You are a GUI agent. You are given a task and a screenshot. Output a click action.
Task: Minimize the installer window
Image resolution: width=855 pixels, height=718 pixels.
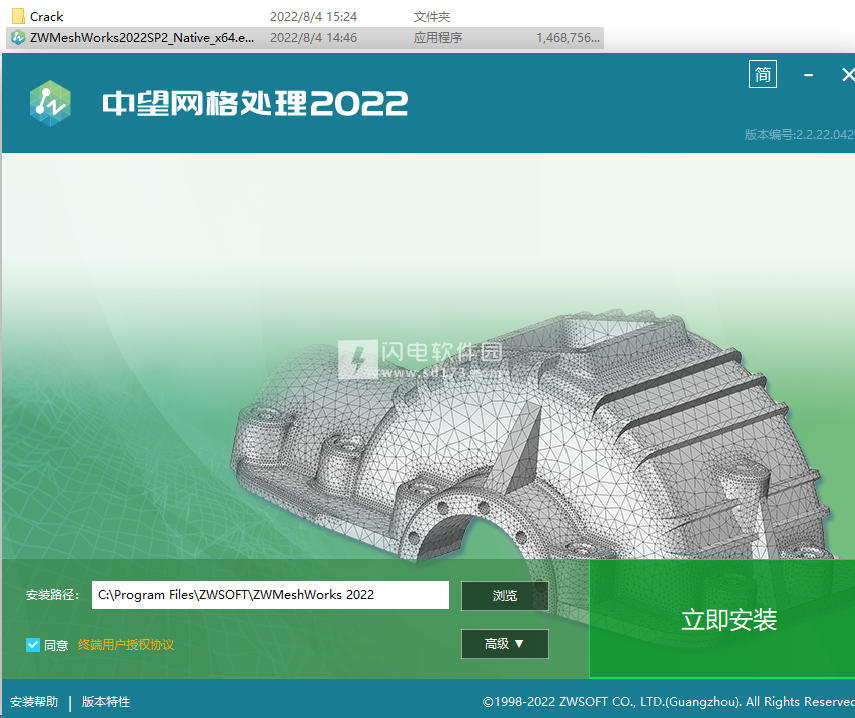(809, 75)
